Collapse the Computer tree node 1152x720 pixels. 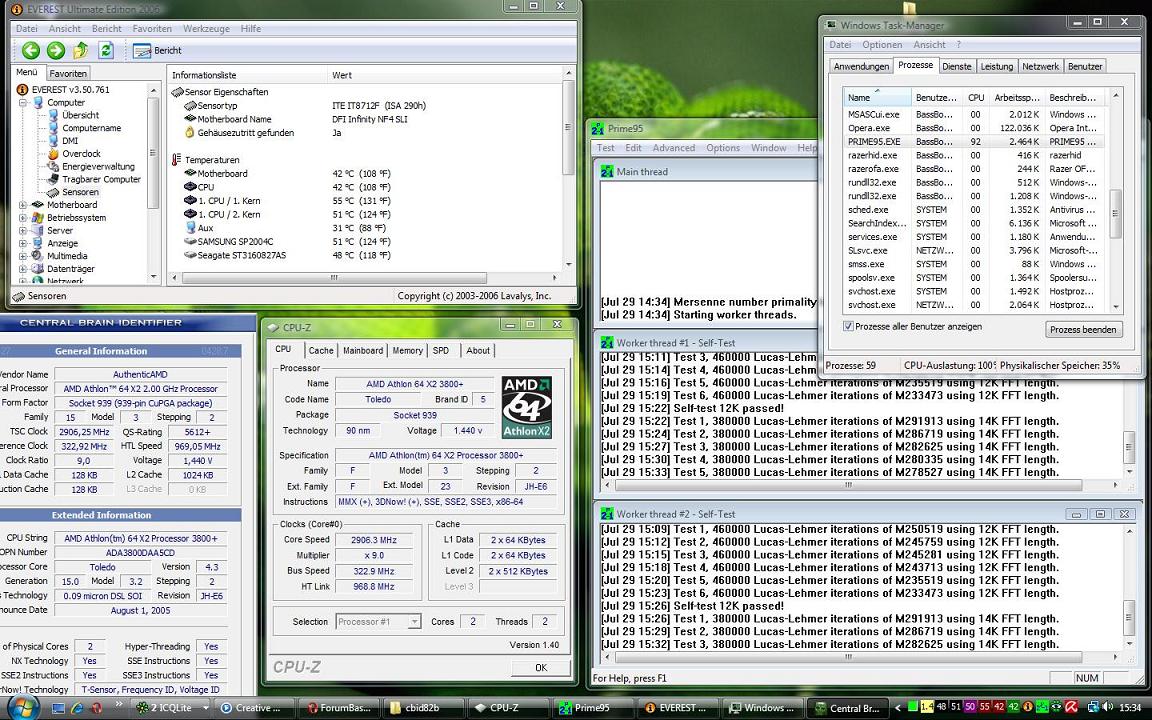tap(23, 103)
